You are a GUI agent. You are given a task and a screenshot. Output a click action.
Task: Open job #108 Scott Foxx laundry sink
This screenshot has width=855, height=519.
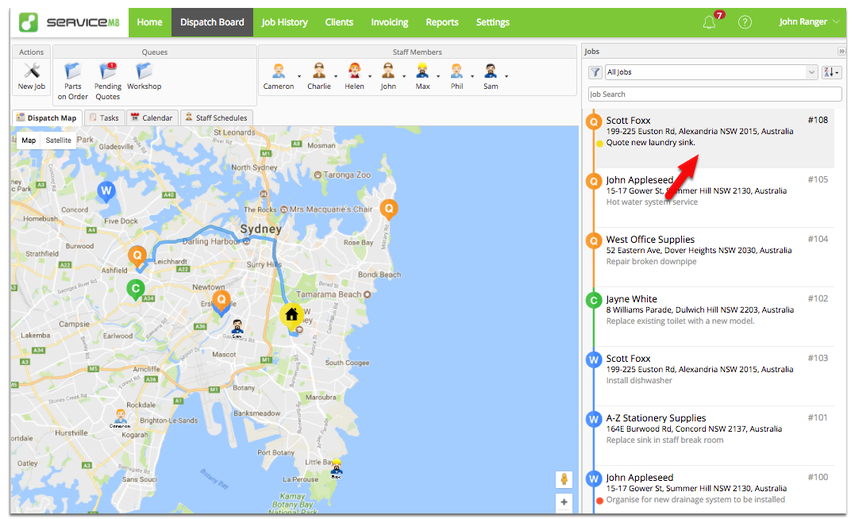click(714, 138)
